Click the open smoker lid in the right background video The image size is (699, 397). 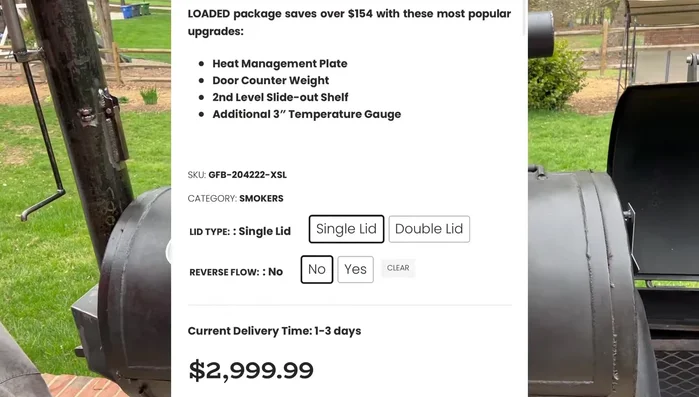[x=653, y=180]
